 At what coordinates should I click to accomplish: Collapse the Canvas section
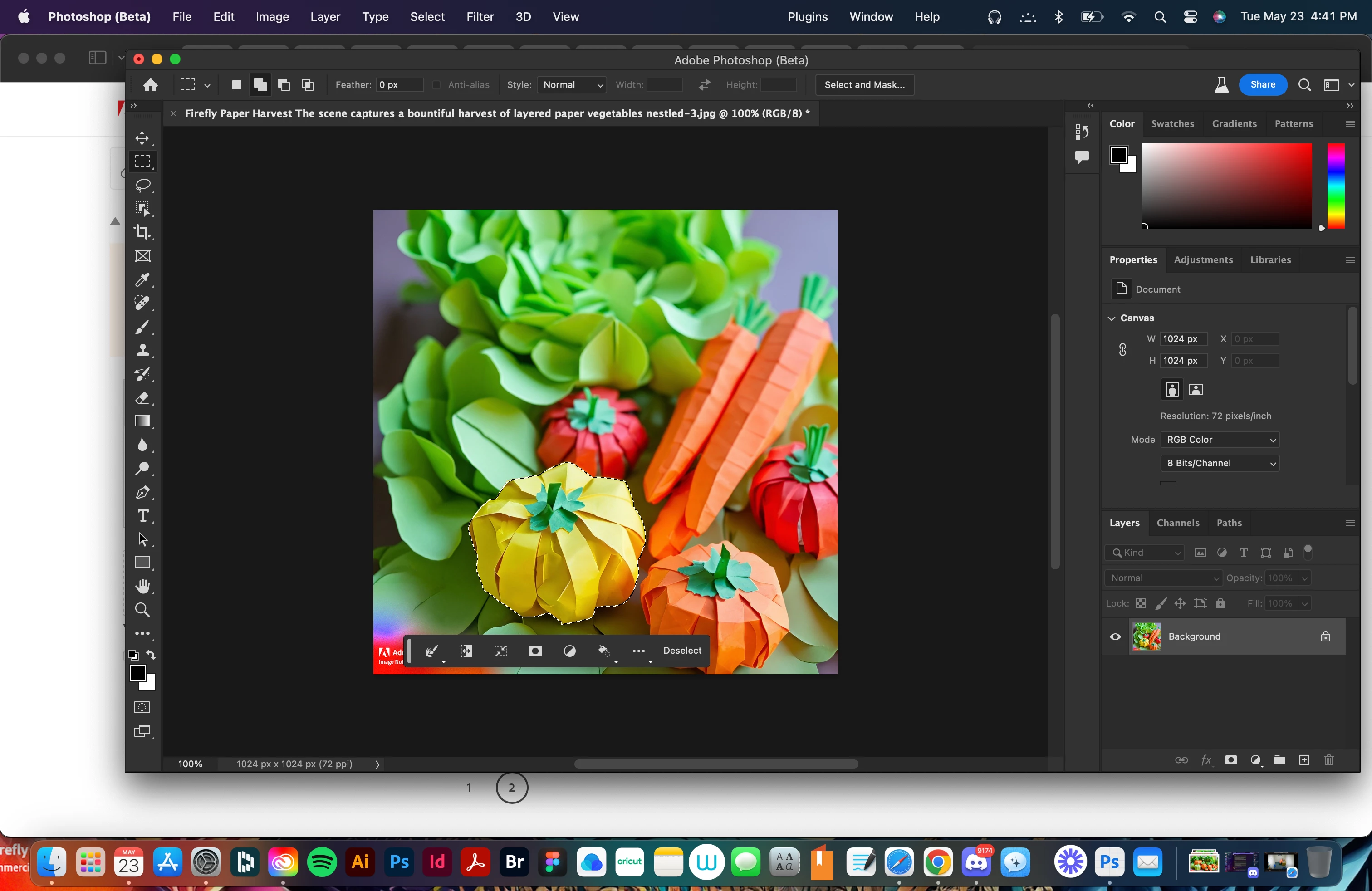[1112, 318]
